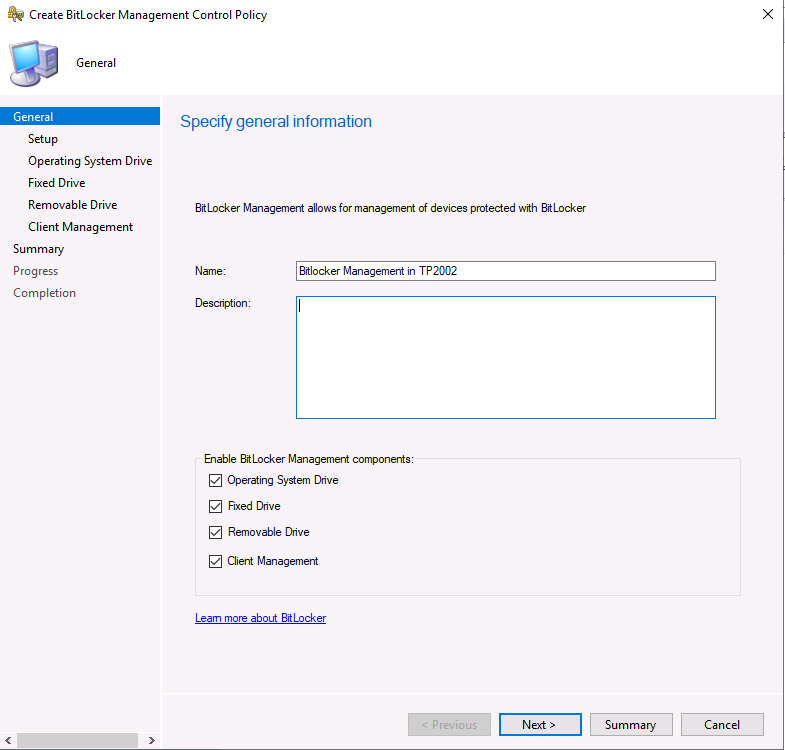Screen dimensions: 785x750
Task: Cancel the policy creation wizard
Action: (x=722, y=724)
